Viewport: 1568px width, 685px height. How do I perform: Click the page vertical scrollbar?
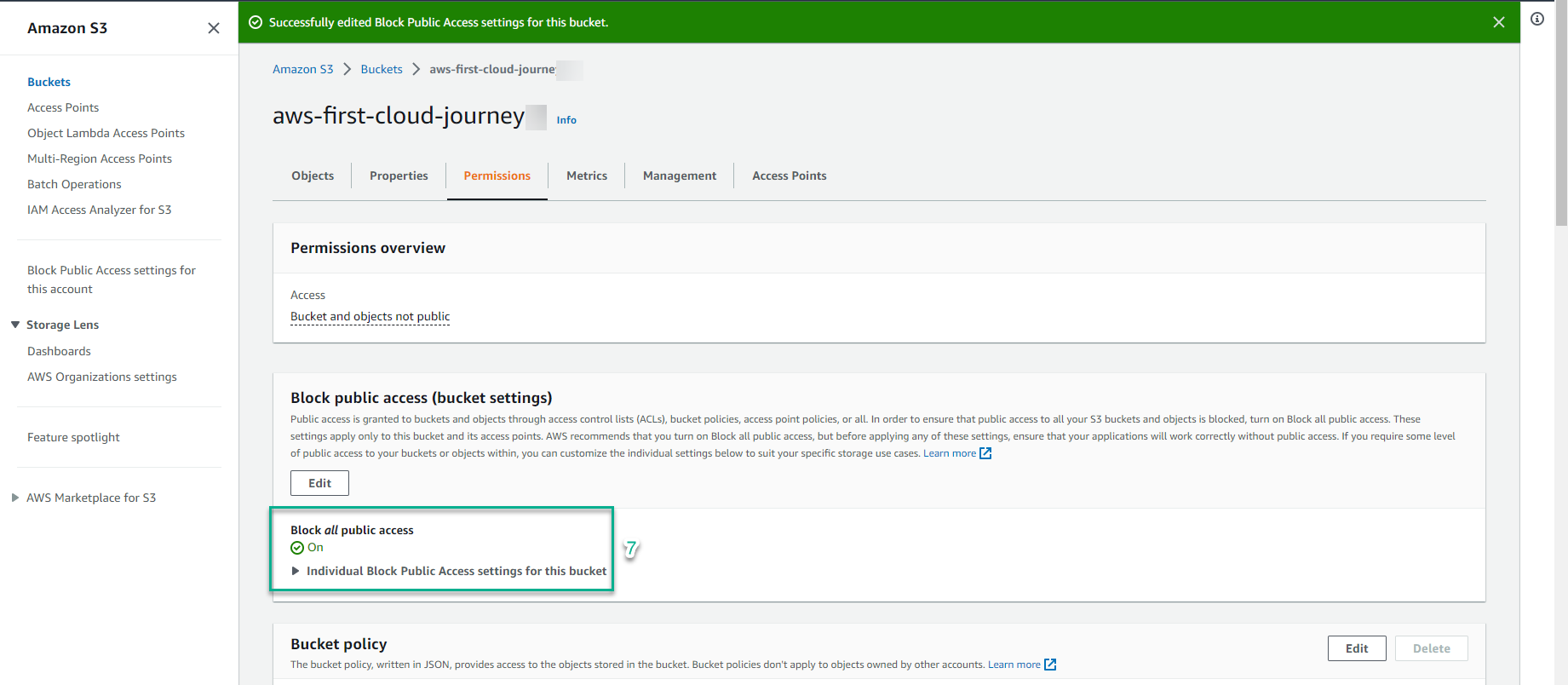(1561, 113)
